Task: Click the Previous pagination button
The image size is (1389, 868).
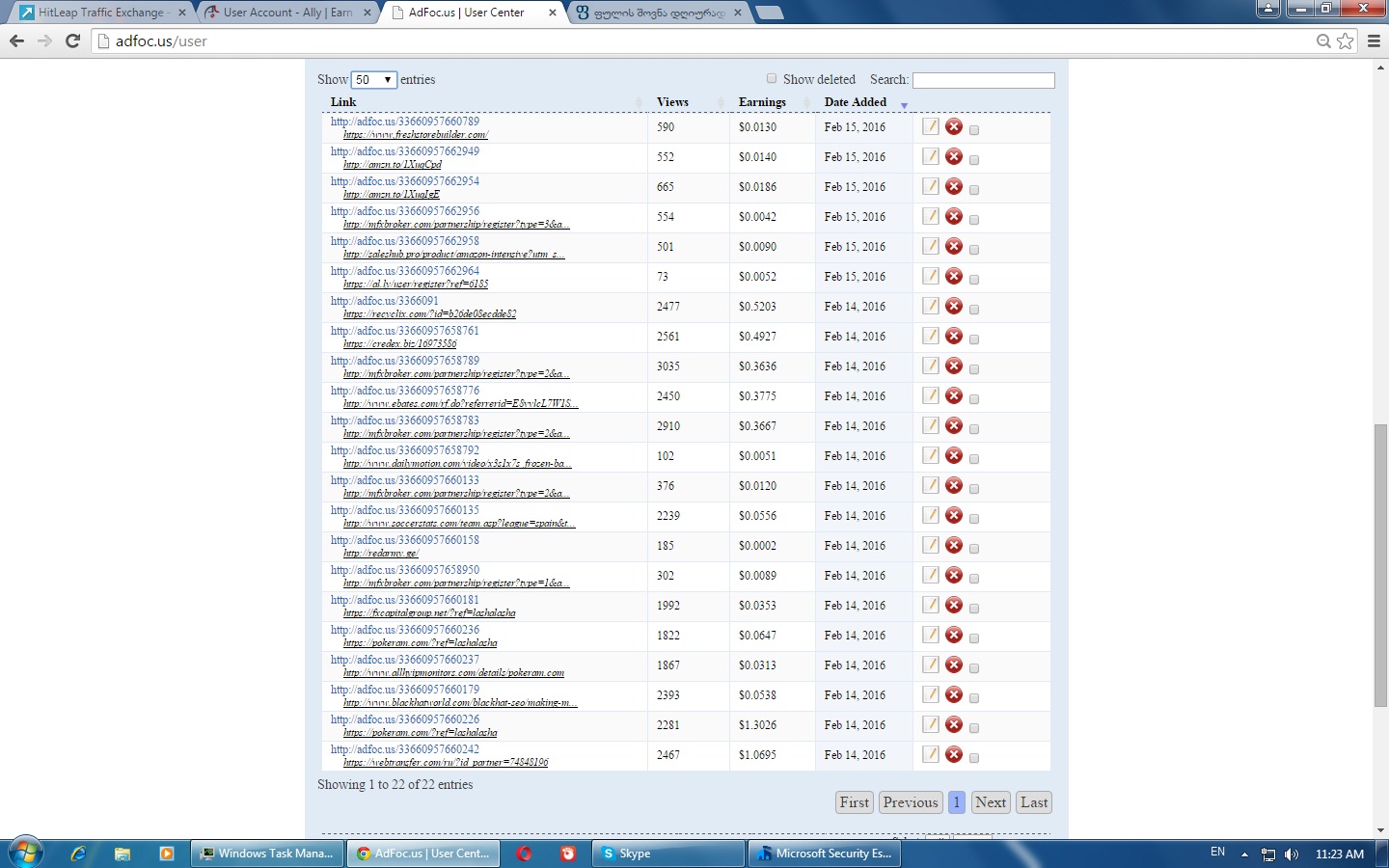Action: (911, 802)
